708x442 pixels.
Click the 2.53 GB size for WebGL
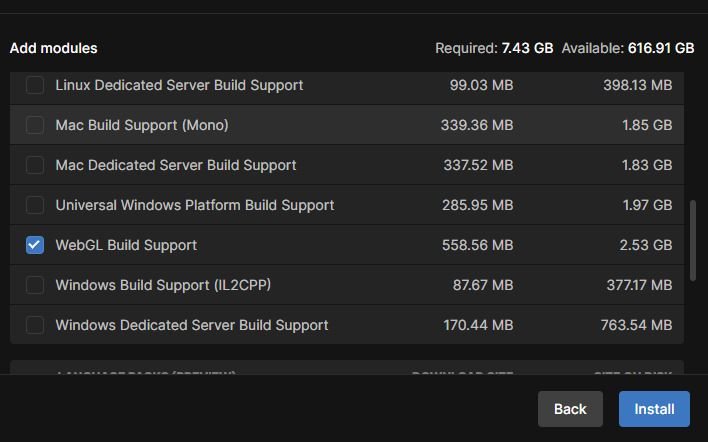[x=646, y=245]
